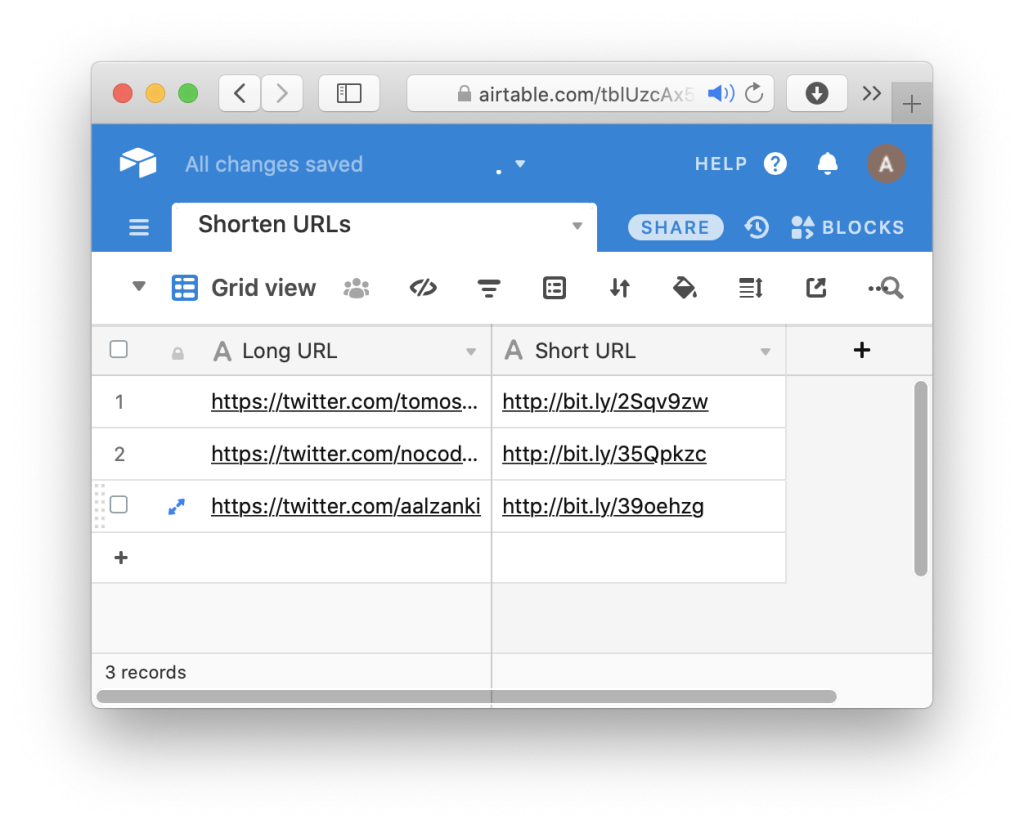Screen dimensions: 1024x829
Task: Adjust row height using toolbar icon
Action: pyautogui.click(x=751, y=288)
